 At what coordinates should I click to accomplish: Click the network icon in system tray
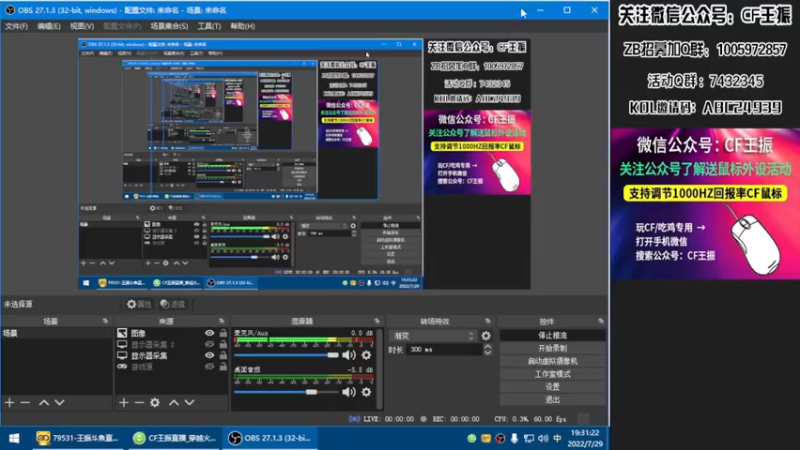tap(529, 438)
